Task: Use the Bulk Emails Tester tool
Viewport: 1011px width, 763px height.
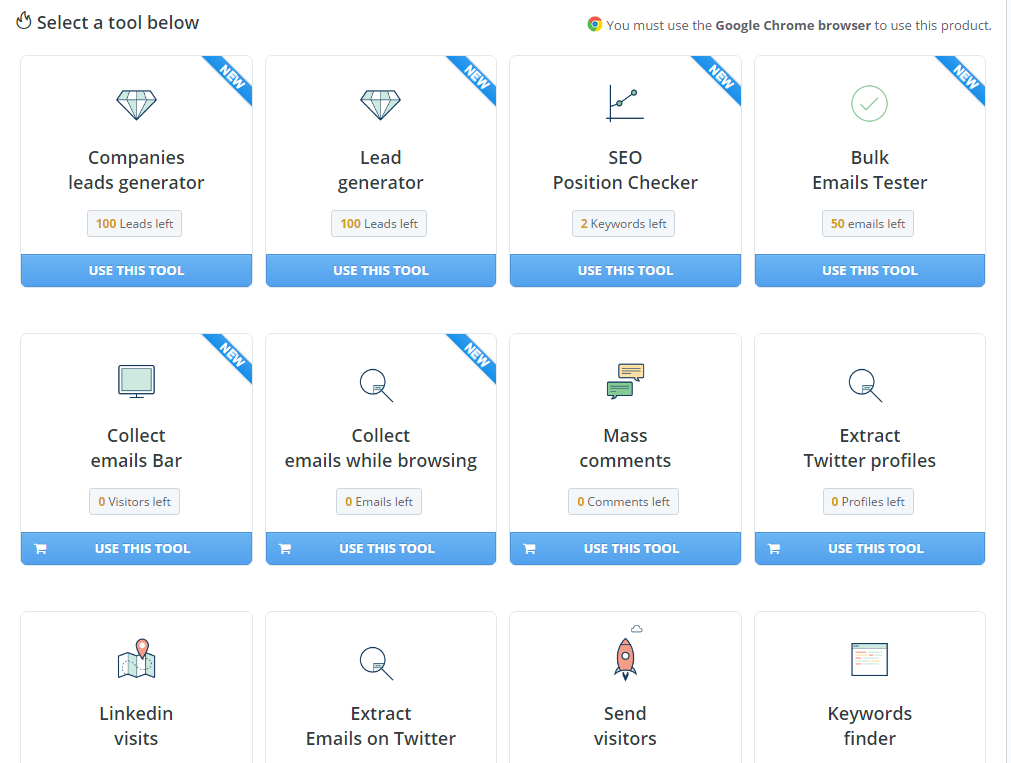Action: pyautogui.click(x=868, y=270)
